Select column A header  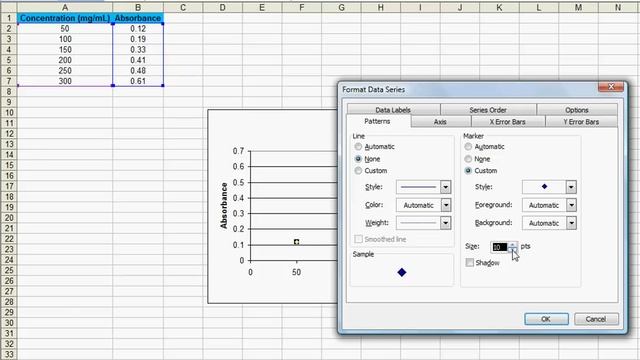pos(65,8)
